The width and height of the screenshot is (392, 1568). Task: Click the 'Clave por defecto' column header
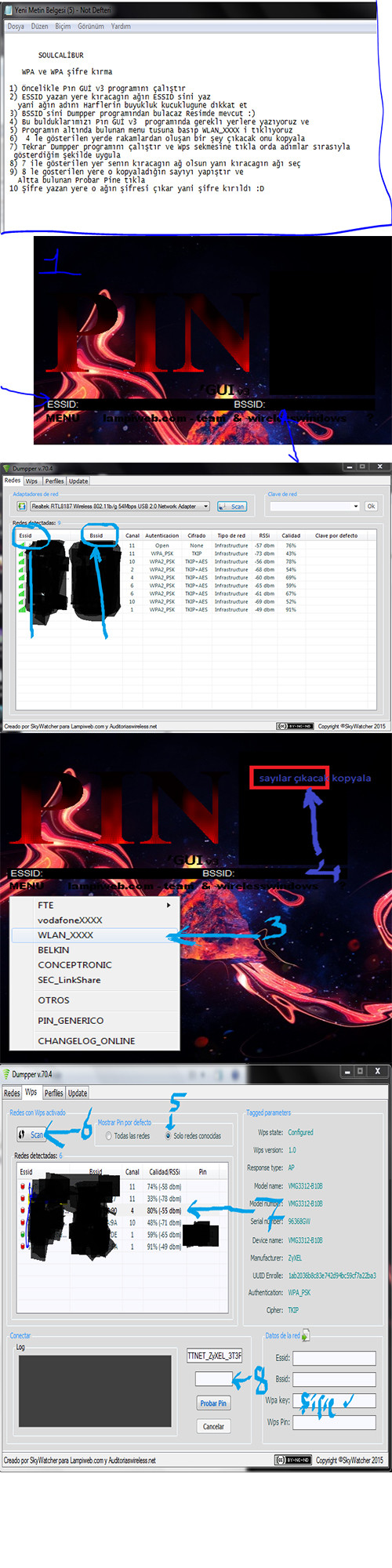pos(336,535)
